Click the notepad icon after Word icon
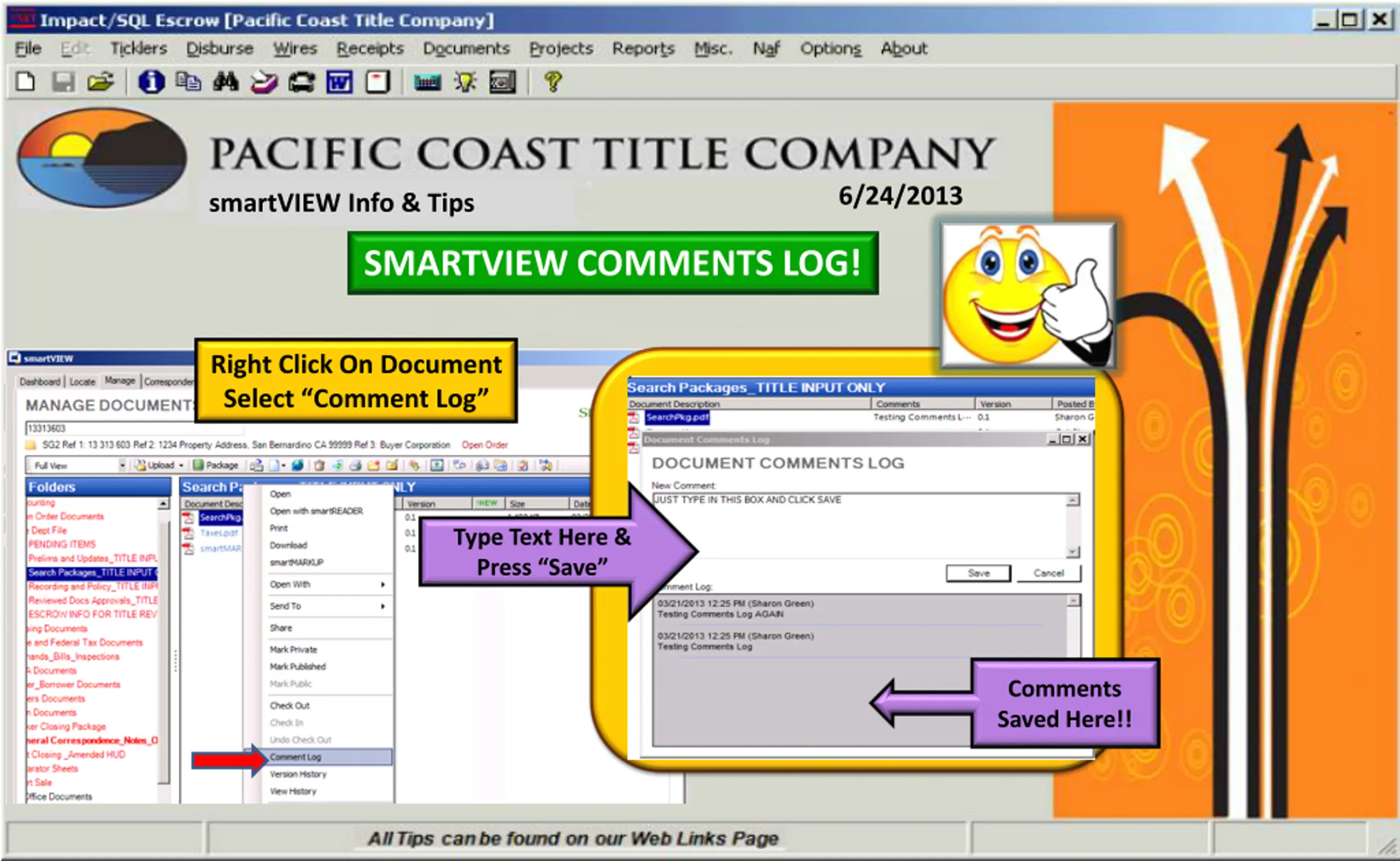Viewport: 1400px width, 861px height. [378, 82]
